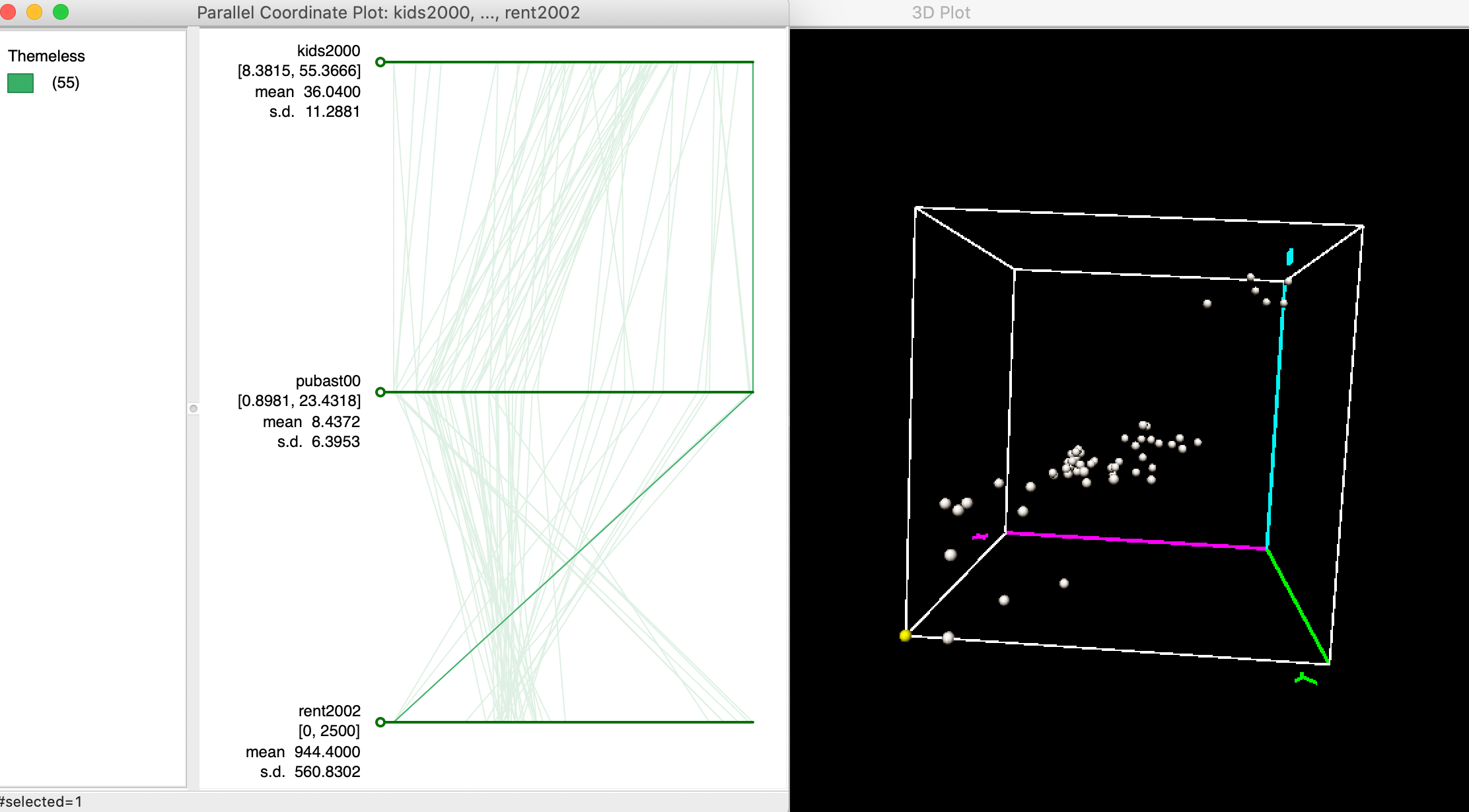Click the green Themeless legend color swatch
1469x812 pixels.
tap(20, 83)
